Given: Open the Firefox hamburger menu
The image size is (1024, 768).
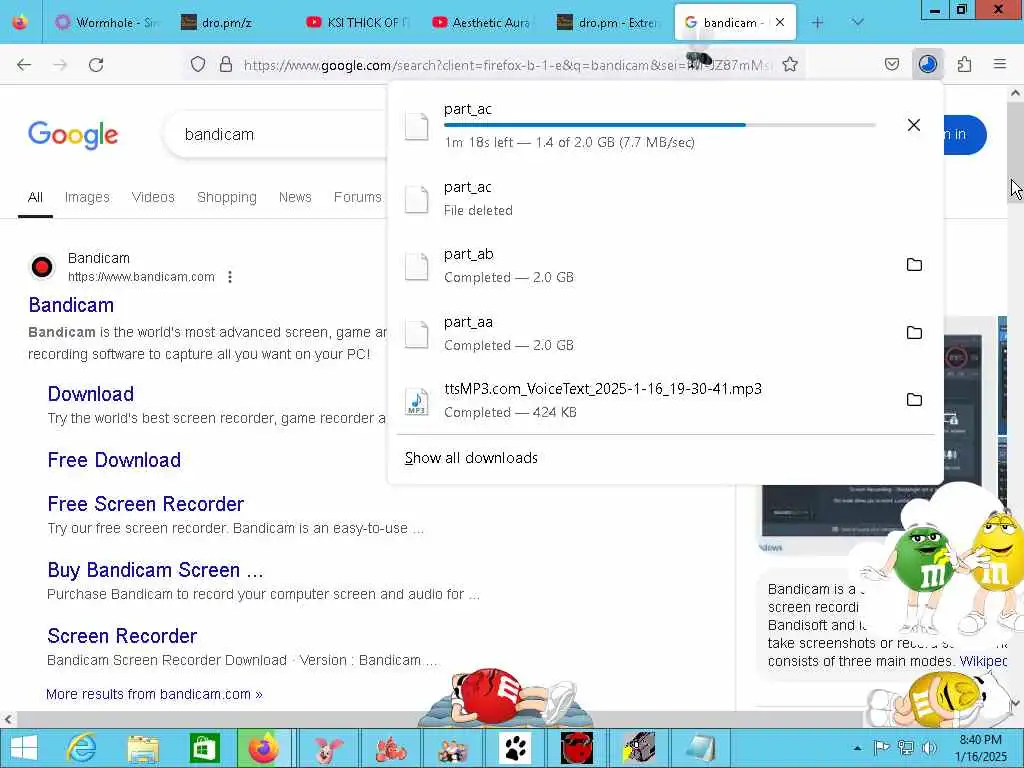Looking at the screenshot, I should tap(1000, 64).
